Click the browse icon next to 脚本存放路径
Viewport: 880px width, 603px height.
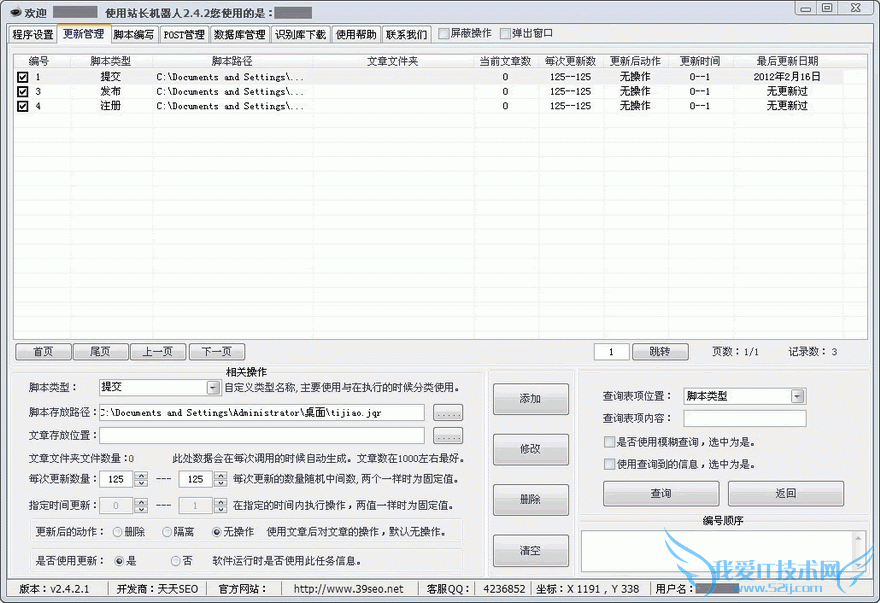[x=447, y=412]
